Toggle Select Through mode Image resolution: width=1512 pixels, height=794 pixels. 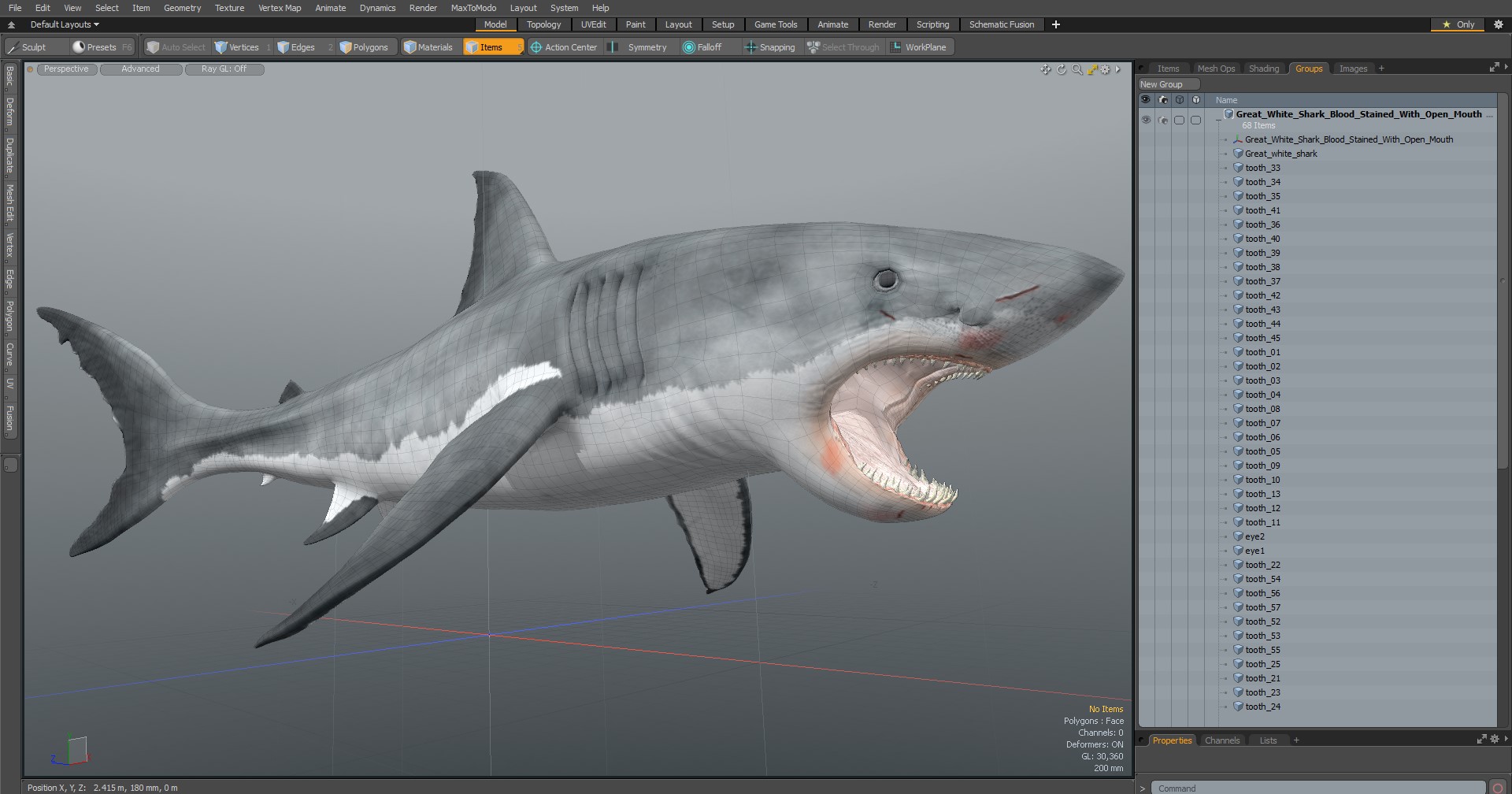pyautogui.click(x=844, y=47)
